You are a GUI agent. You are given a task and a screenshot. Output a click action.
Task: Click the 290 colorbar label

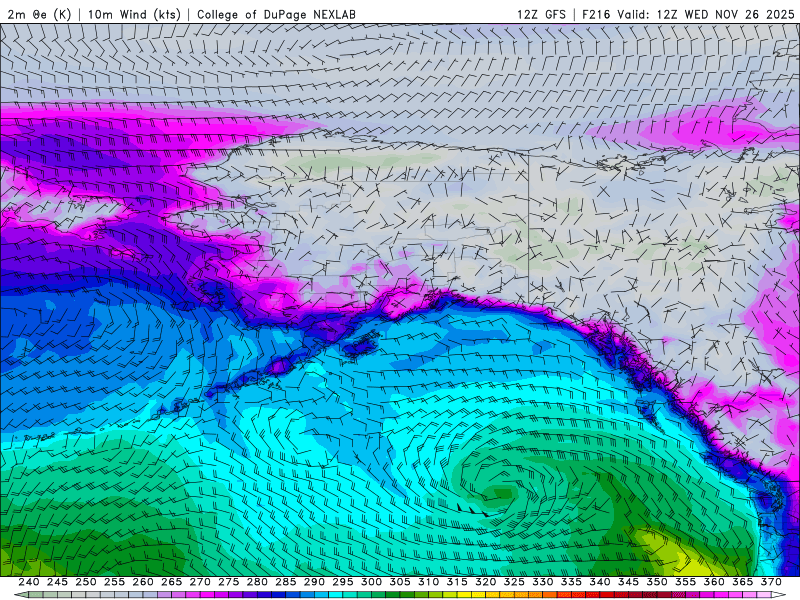point(314,582)
